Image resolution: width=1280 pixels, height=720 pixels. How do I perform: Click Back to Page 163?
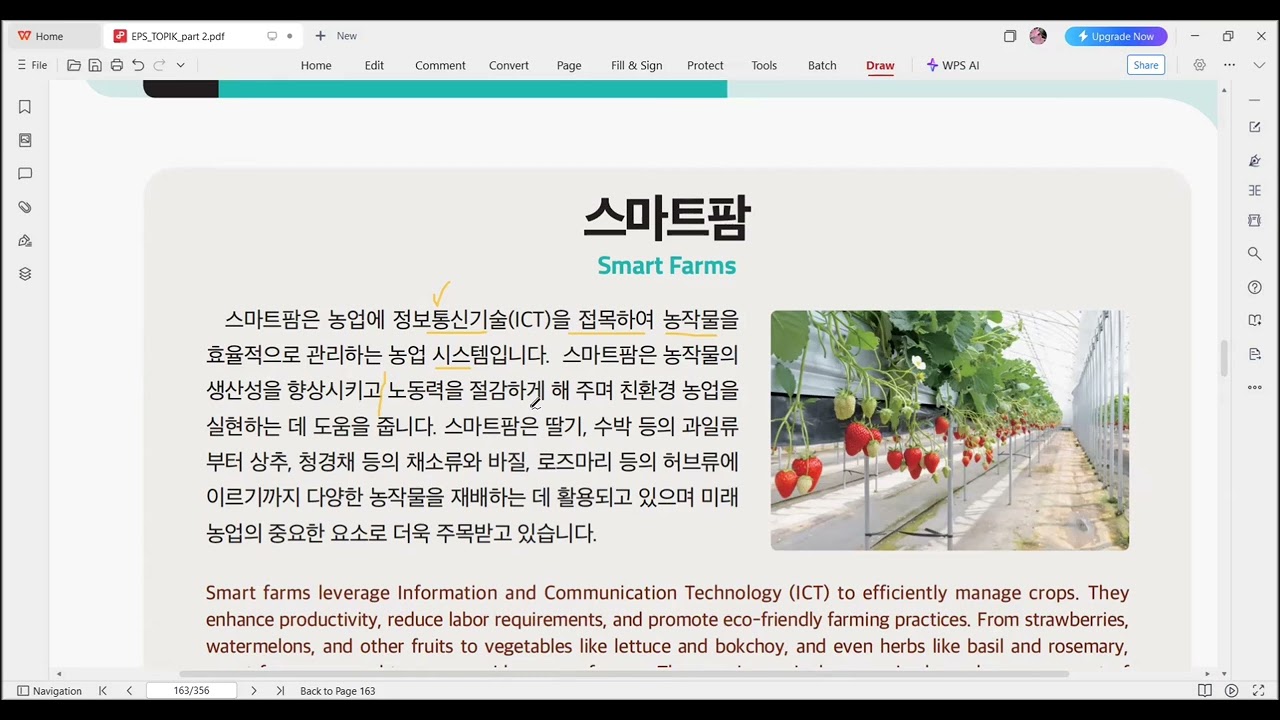click(337, 691)
